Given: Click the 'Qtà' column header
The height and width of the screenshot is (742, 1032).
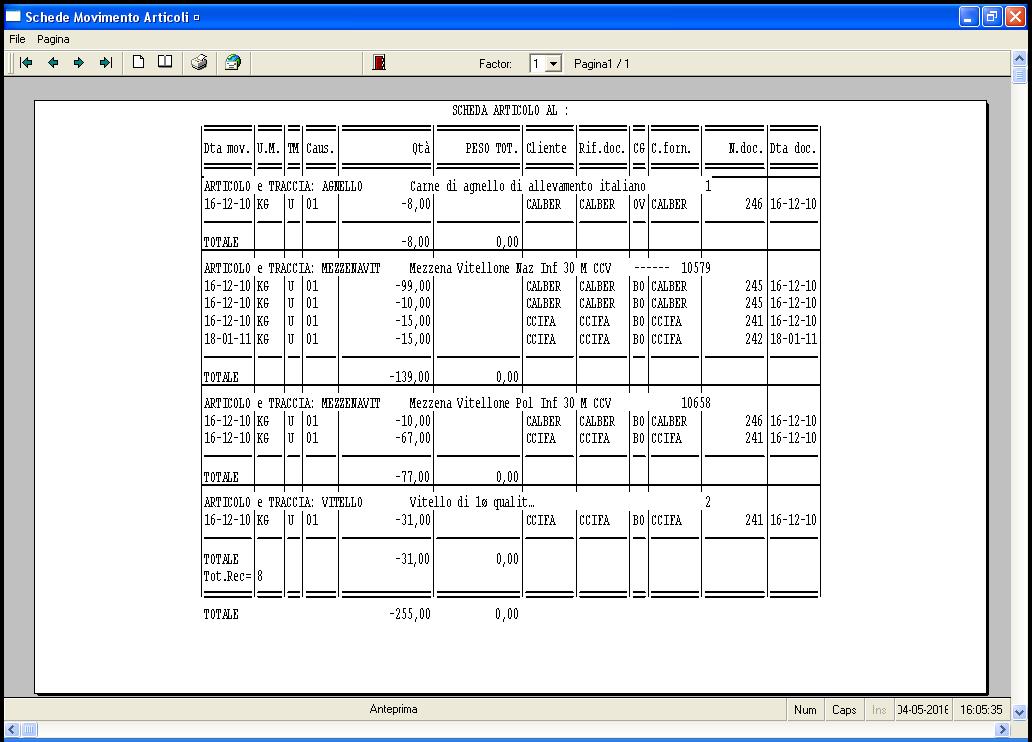Looking at the screenshot, I should tap(421, 148).
